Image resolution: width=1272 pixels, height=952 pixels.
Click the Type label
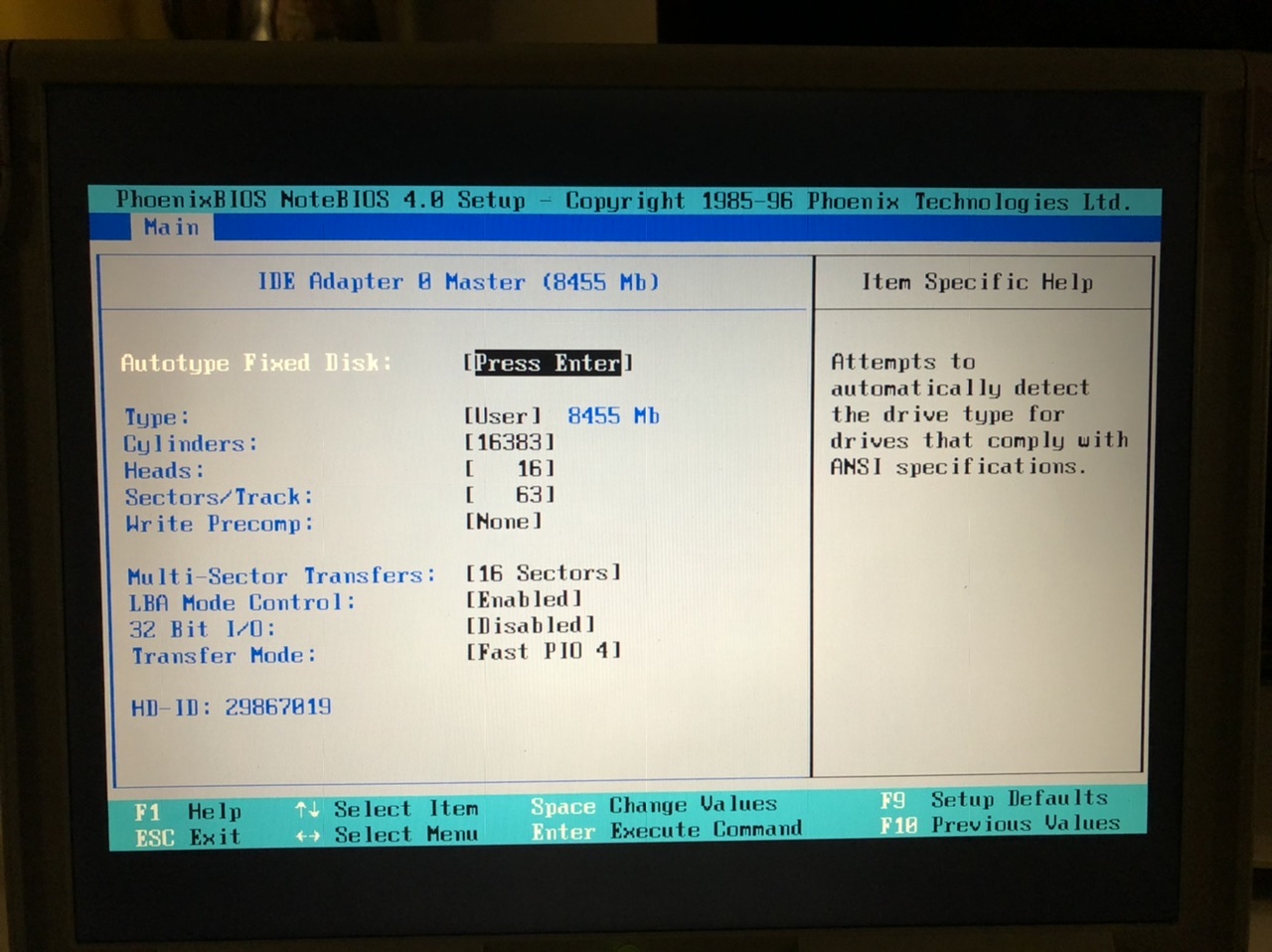pyautogui.click(x=156, y=416)
